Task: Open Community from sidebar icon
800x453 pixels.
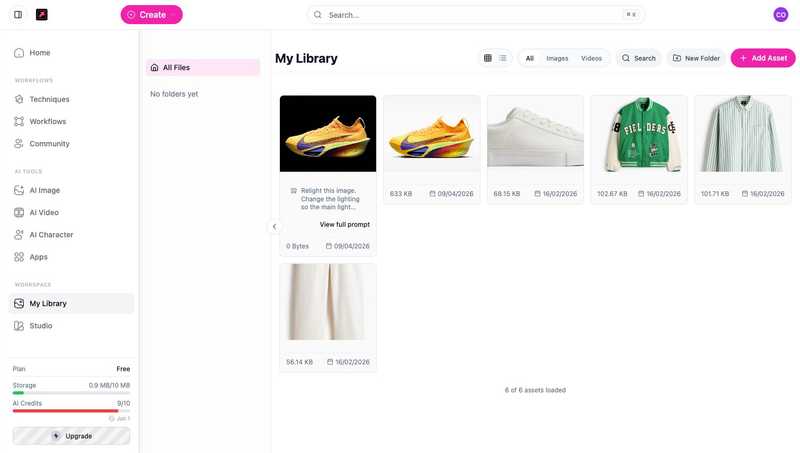Action: coord(19,144)
